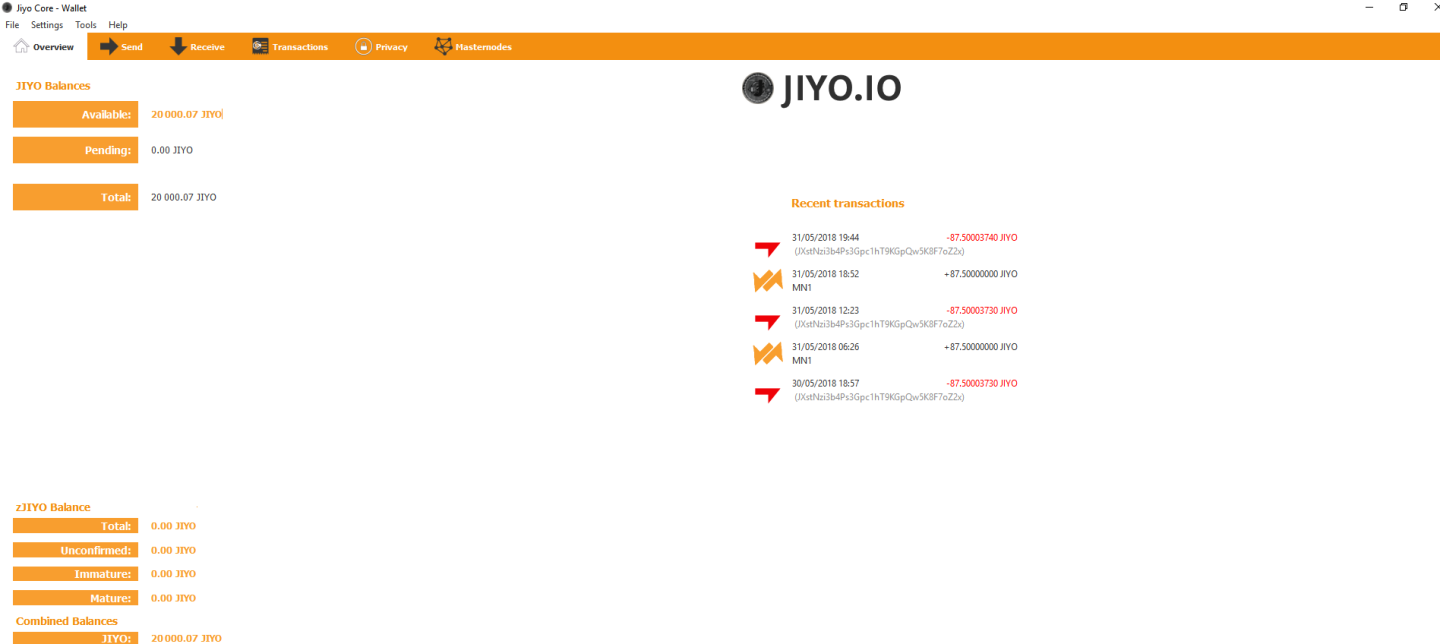Click the Pending balance 0.00 JIYO
This screenshot has height=644, width=1440.
coord(172,150)
